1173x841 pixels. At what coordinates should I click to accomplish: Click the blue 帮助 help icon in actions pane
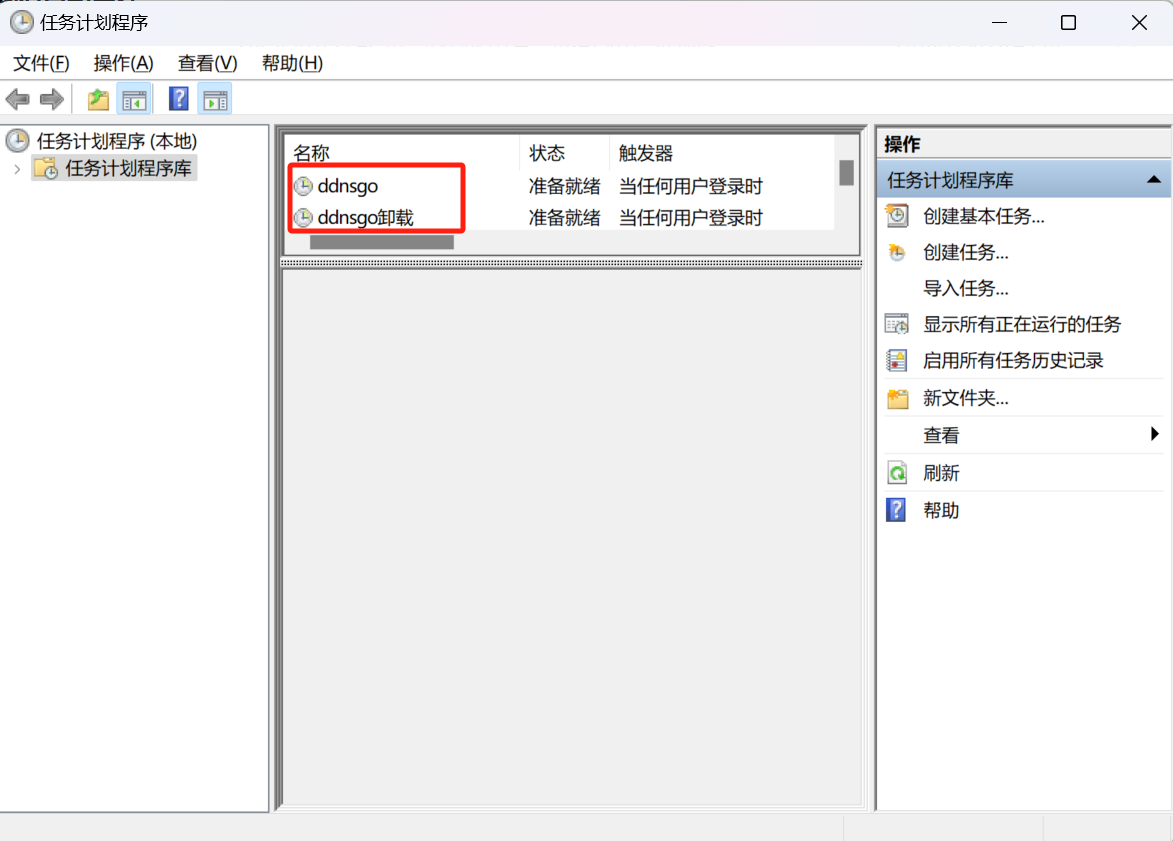(896, 510)
